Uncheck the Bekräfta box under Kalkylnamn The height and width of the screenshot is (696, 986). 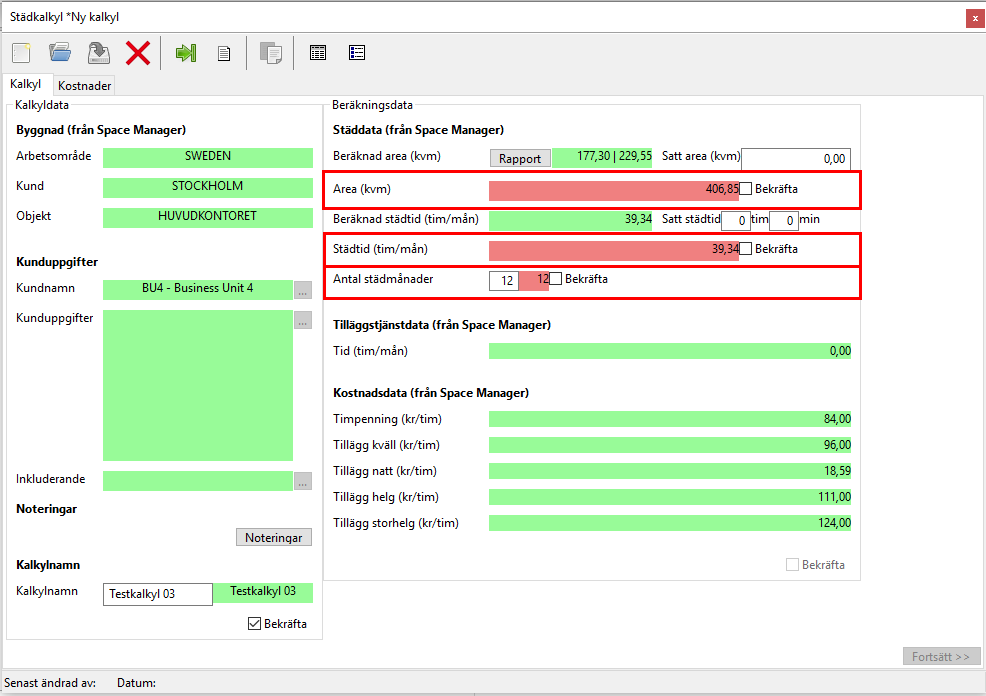pos(254,624)
